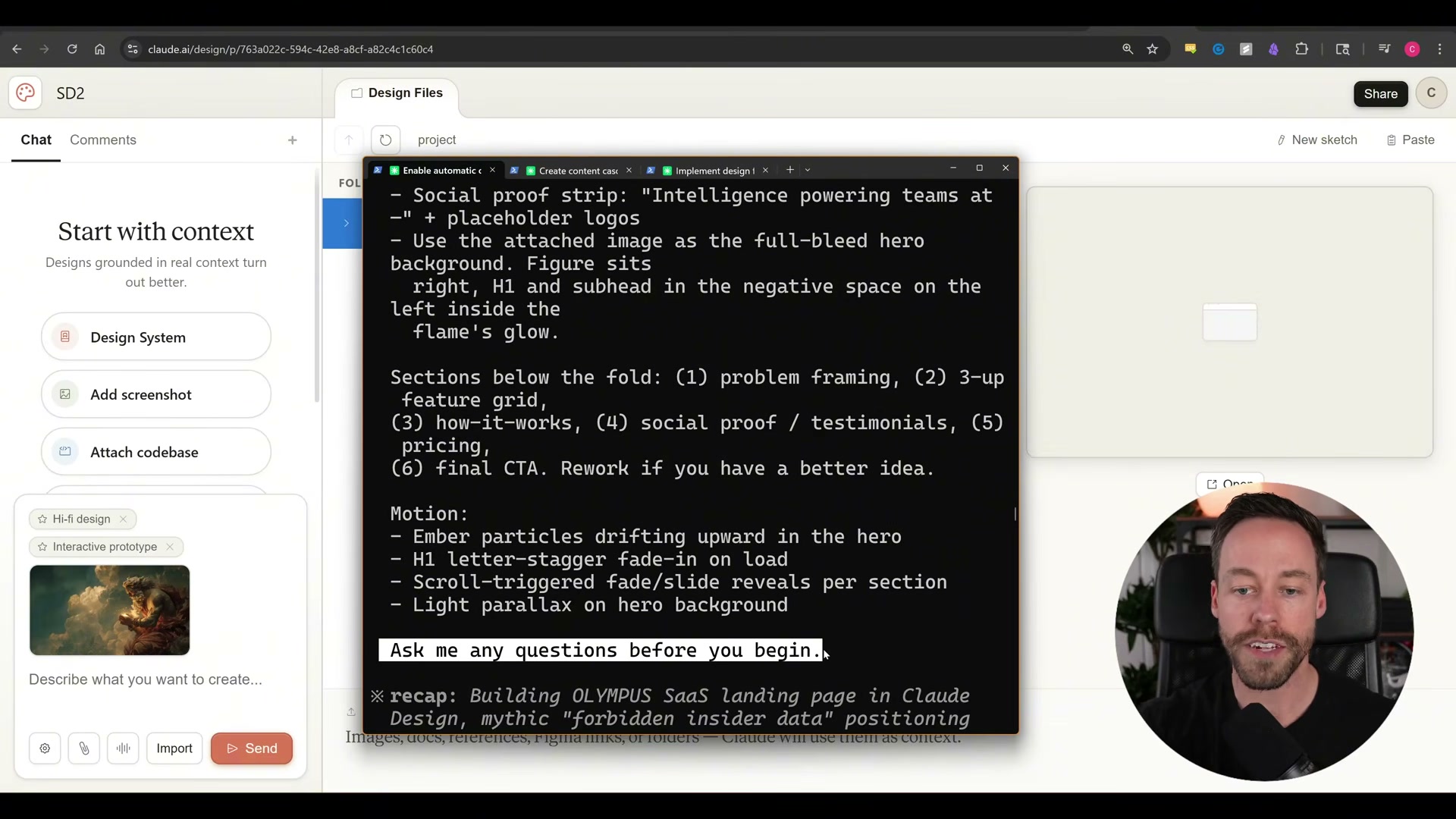The height and width of the screenshot is (819, 1456).
Task: Click the highlighted 'Ask me any questions' line
Action: 601,651
